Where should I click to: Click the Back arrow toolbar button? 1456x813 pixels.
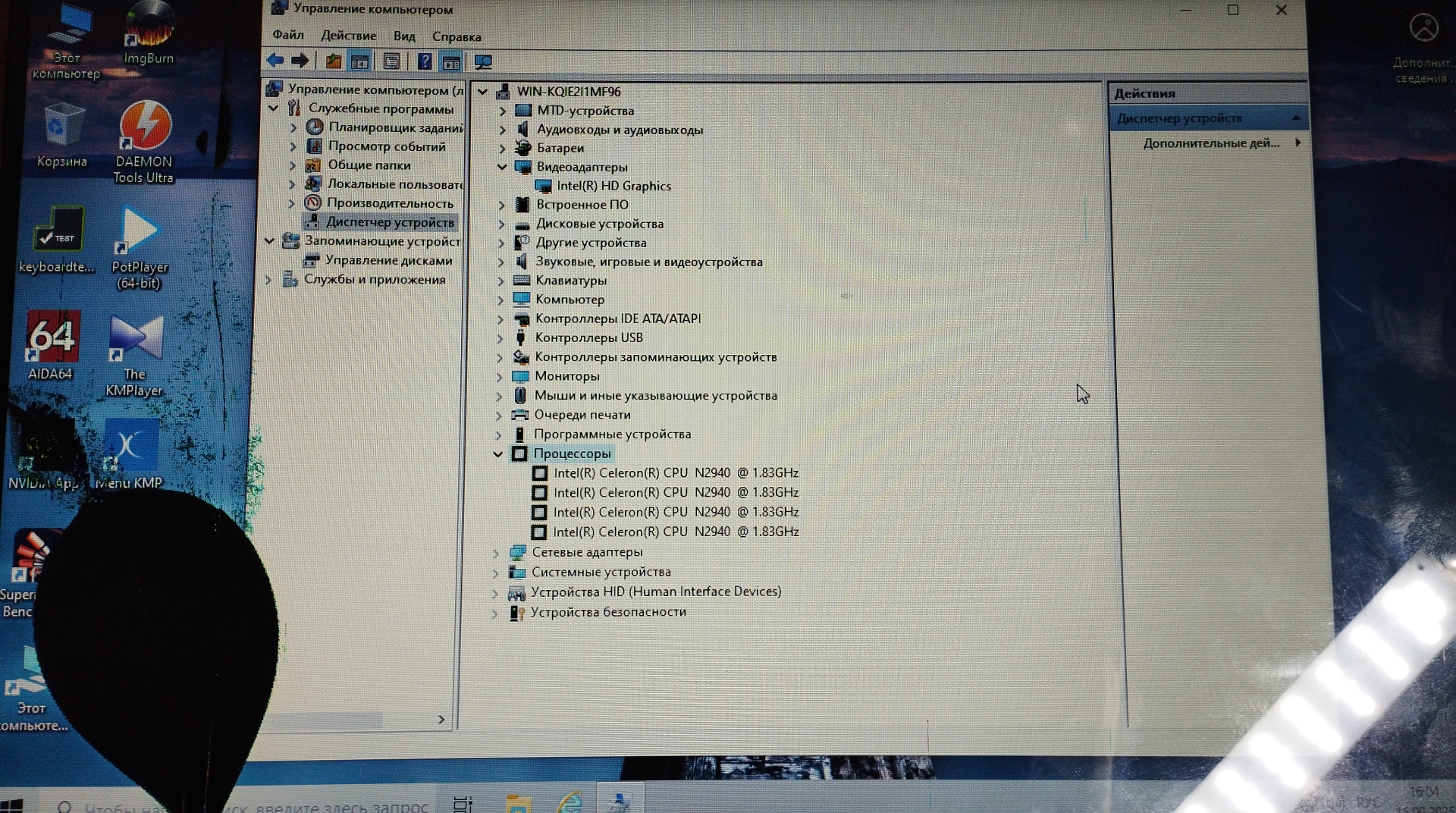click(x=275, y=61)
